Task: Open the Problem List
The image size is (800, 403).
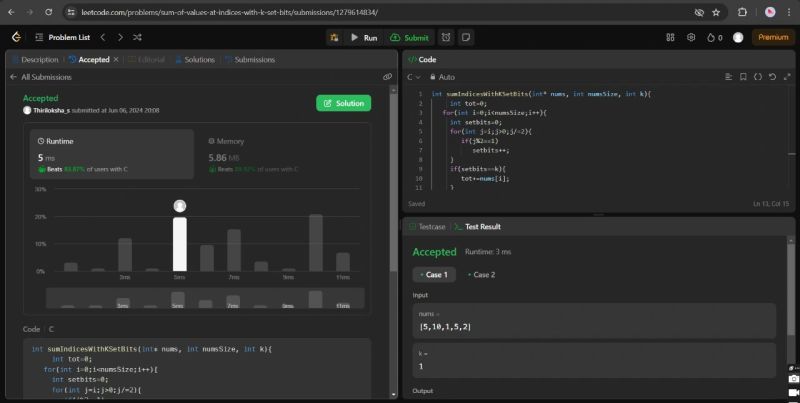Action: click(62, 37)
